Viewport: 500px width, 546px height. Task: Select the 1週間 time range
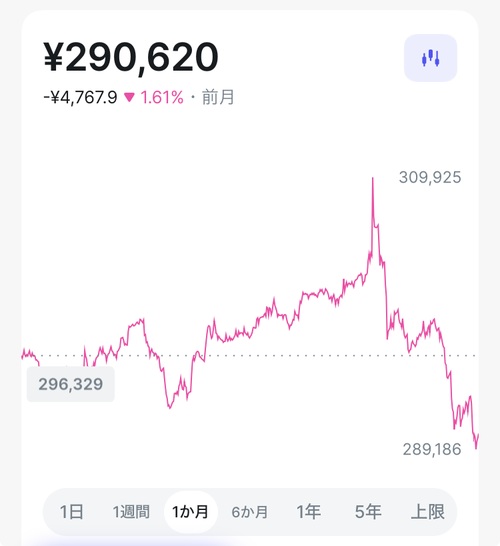tap(131, 512)
